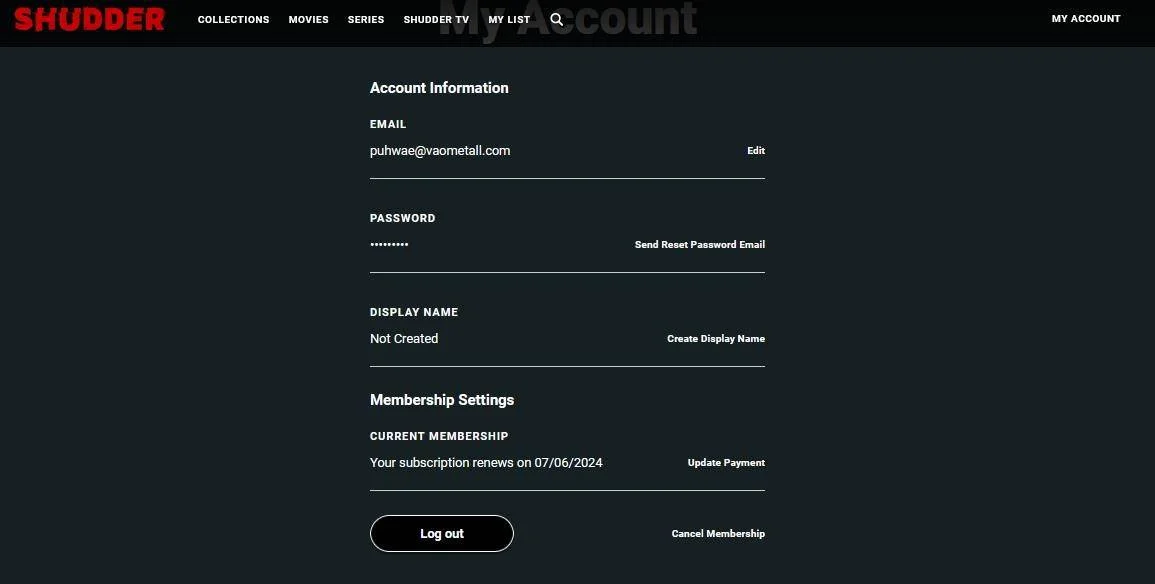Send Reset Password Email
The width and height of the screenshot is (1155, 584).
tap(700, 244)
